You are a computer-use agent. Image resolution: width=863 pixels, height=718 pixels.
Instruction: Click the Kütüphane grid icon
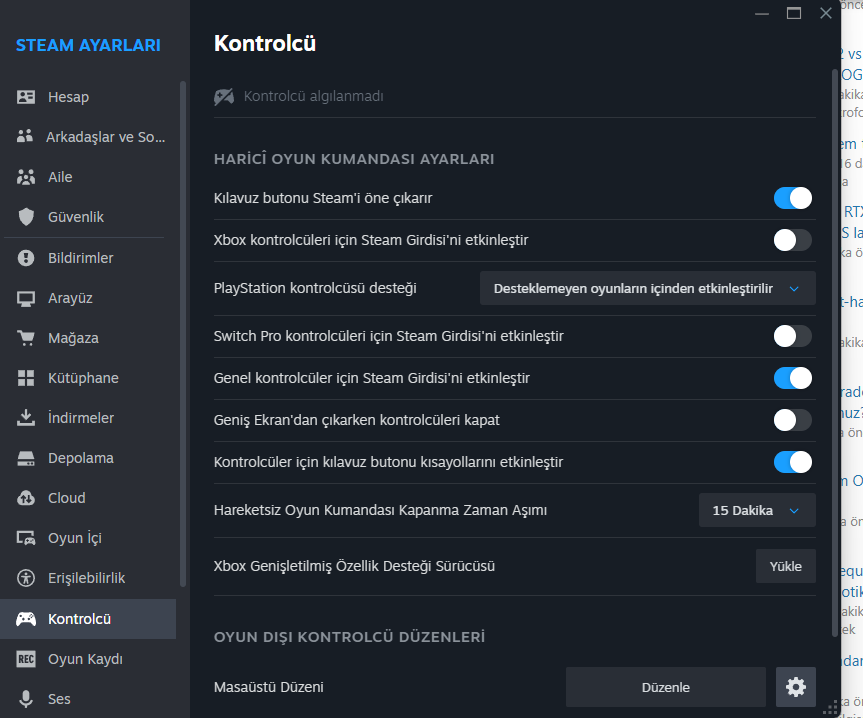point(26,378)
